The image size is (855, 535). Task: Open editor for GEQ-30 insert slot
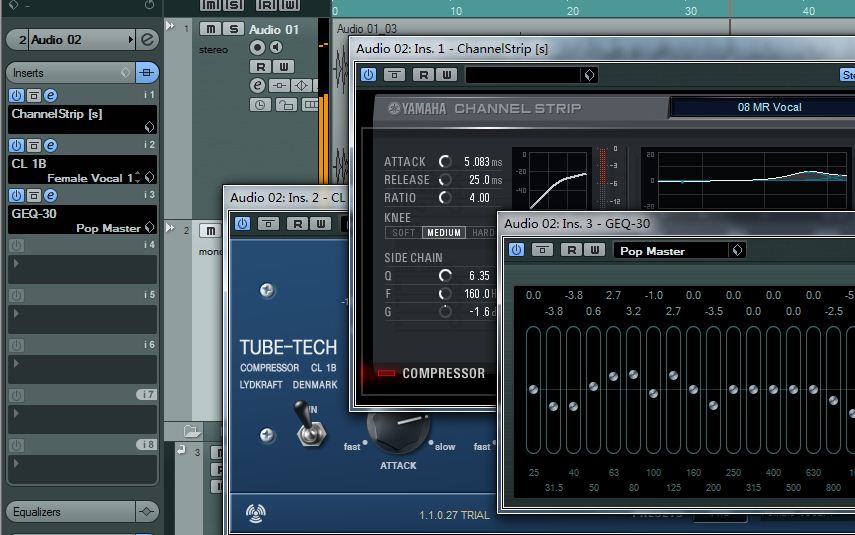pos(50,195)
